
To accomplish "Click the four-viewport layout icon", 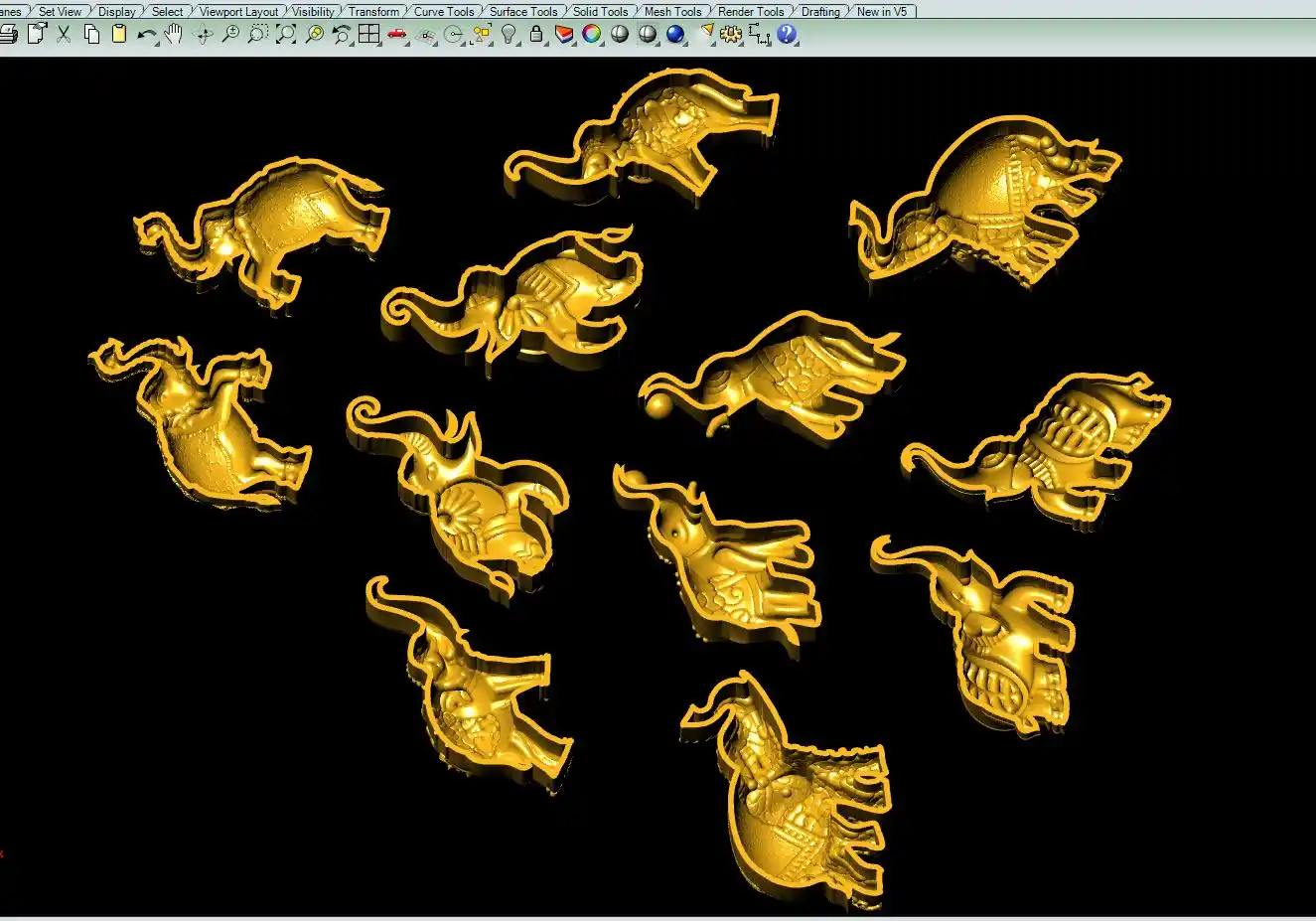I will (369, 35).
